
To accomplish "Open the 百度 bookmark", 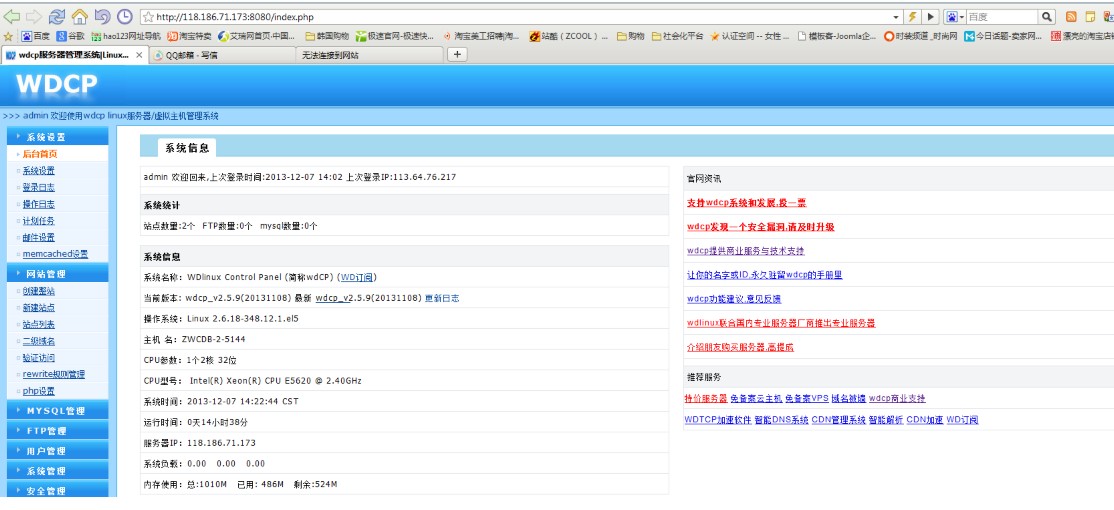I will 36,36.
